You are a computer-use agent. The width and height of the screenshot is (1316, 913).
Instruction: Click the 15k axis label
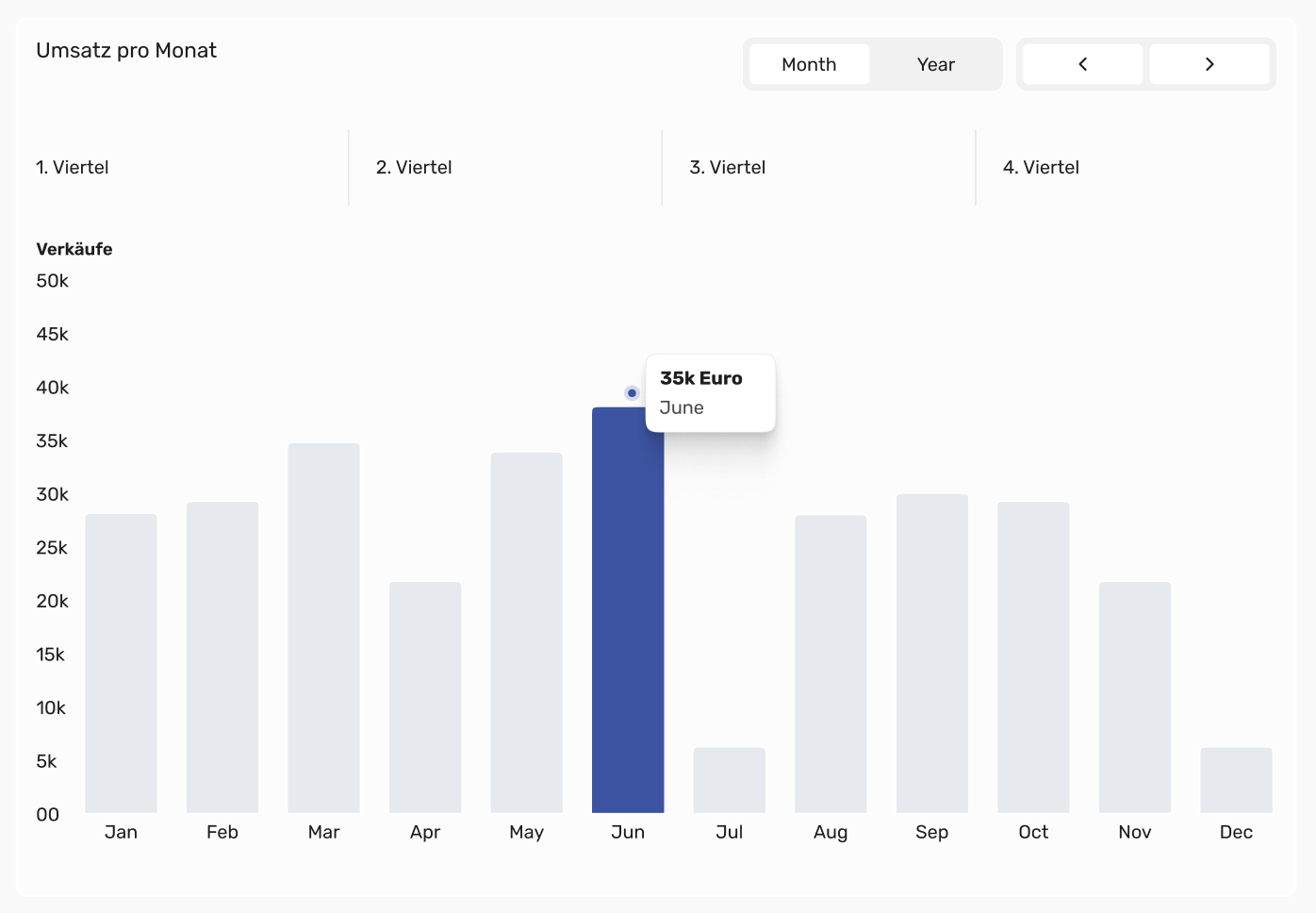click(x=51, y=655)
